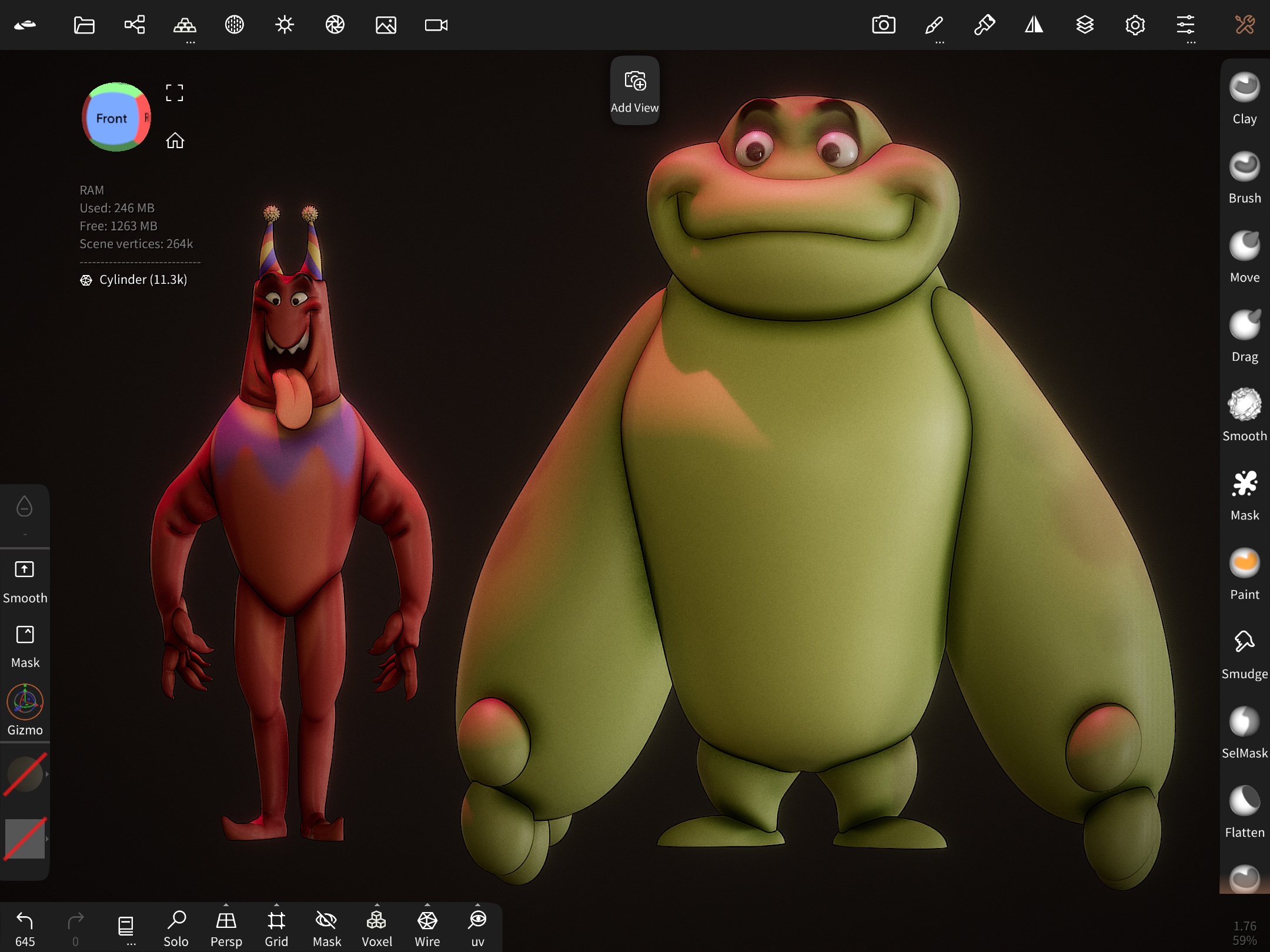Toggle the orange Tools wrench icon
The width and height of the screenshot is (1270, 952).
tap(1245, 25)
